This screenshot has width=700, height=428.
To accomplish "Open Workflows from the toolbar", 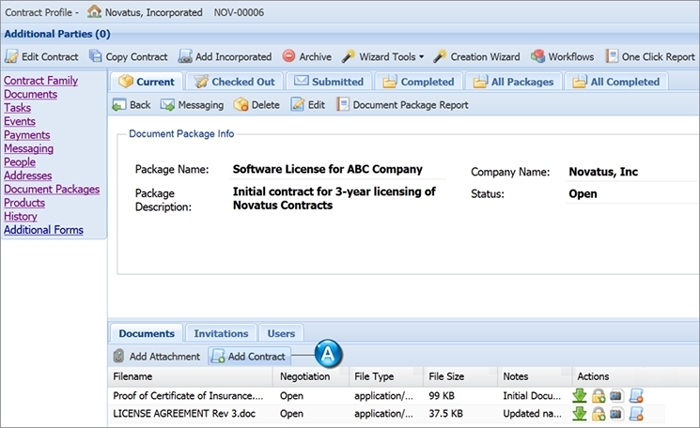I will point(562,57).
